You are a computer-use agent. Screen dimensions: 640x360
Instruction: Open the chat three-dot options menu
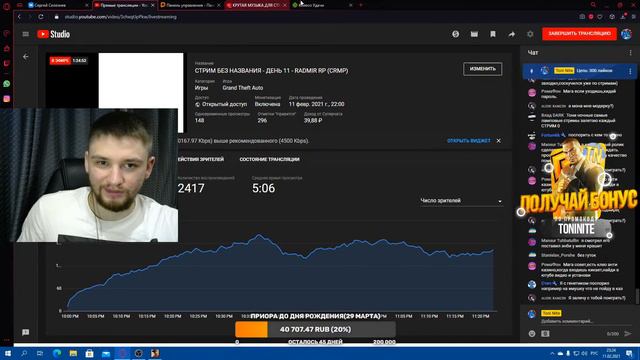pyautogui.click(x=630, y=53)
